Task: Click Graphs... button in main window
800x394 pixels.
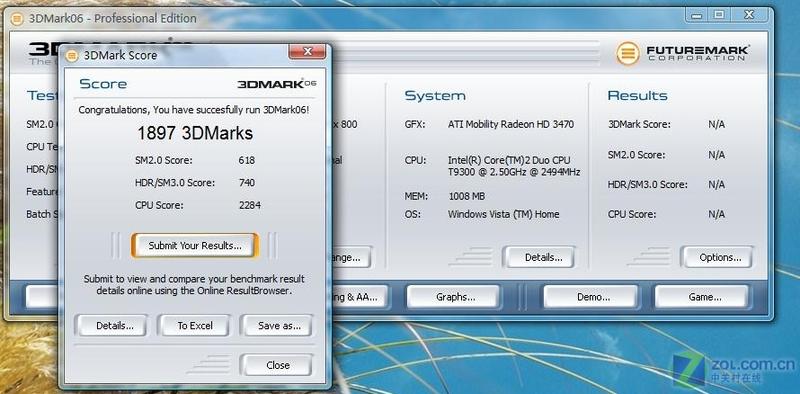Action: pyautogui.click(x=455, y=297)
